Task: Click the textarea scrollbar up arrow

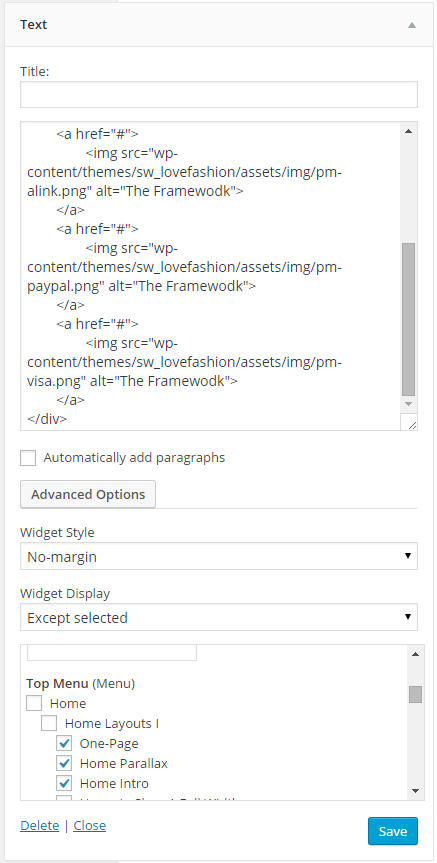Action: click(408, 131)
